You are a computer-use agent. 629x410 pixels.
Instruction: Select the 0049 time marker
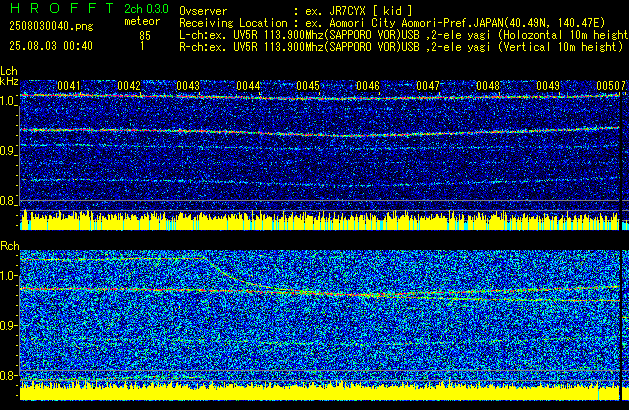(548, 86)
